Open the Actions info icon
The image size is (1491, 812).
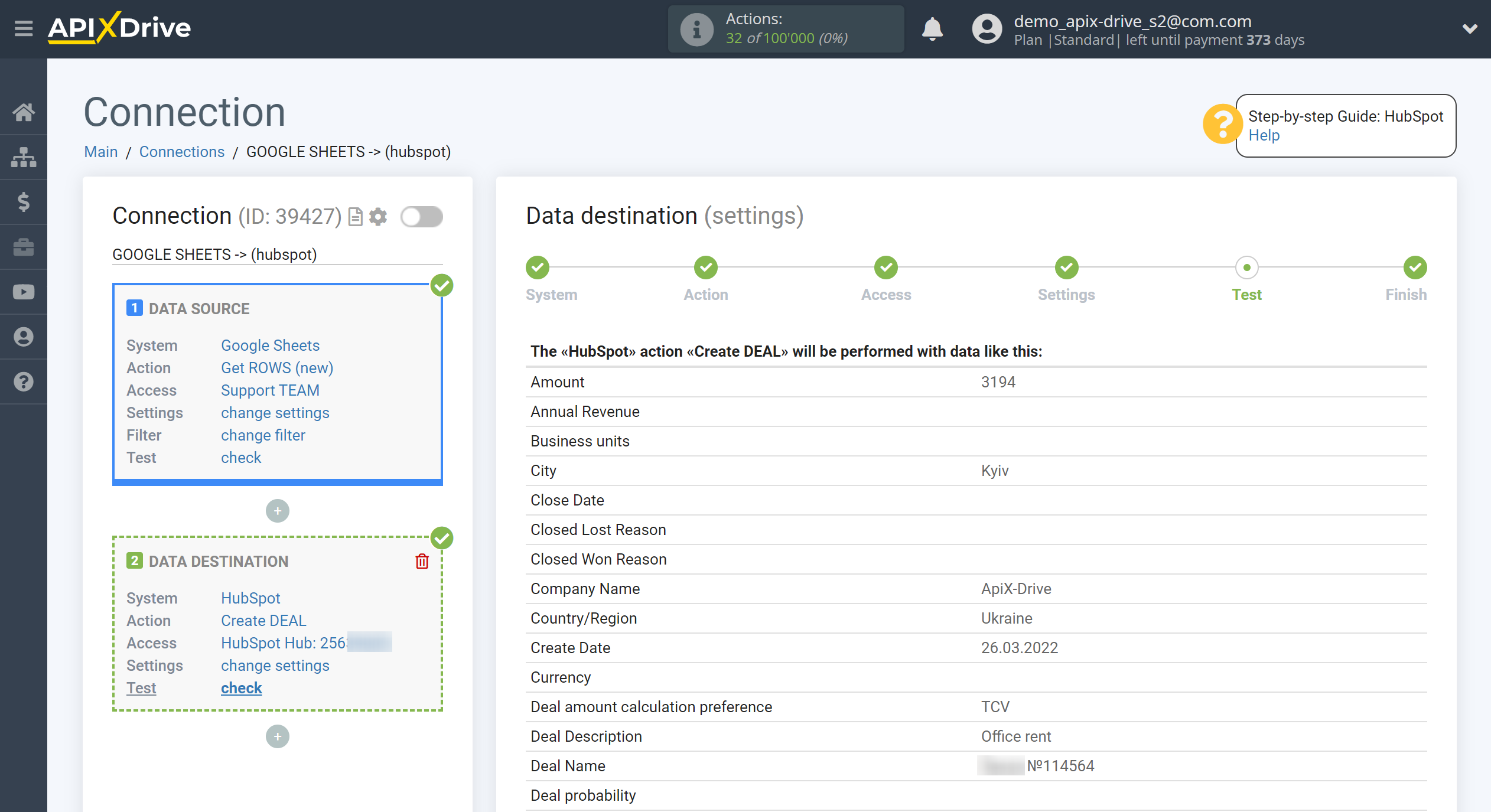(x=696, y=29)
